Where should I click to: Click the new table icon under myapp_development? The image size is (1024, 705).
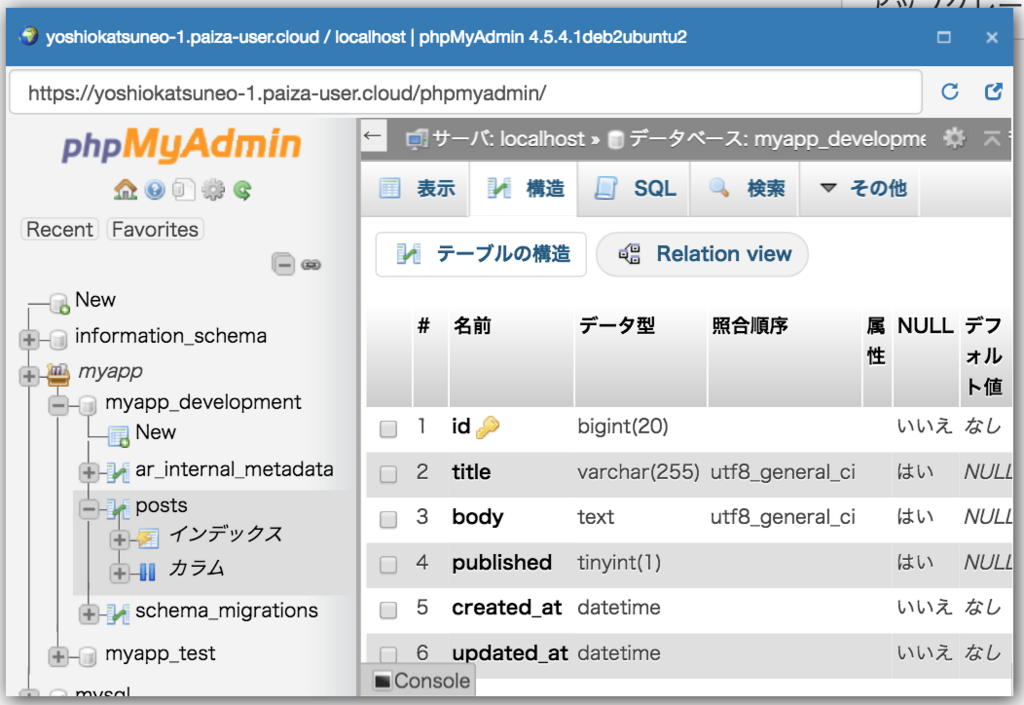[118, 435]
